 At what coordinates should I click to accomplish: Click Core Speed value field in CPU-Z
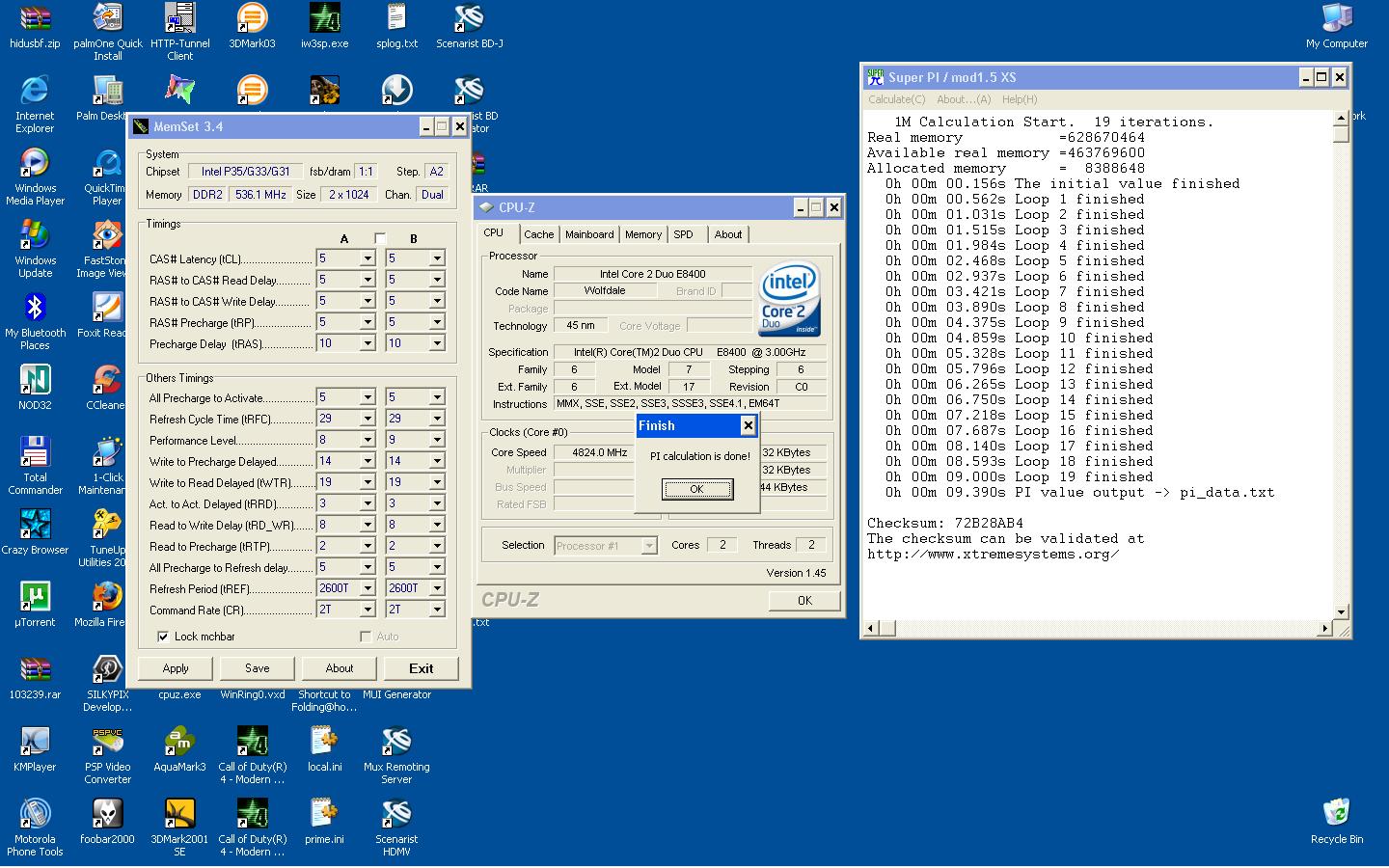(594, 452)
